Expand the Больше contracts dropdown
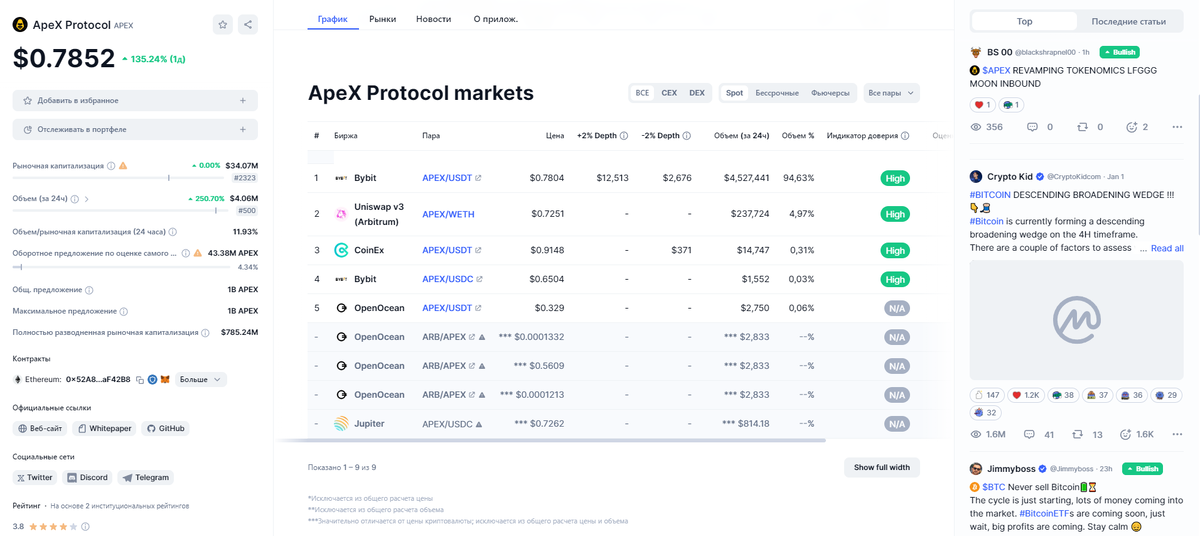 [x=201, y=380]
